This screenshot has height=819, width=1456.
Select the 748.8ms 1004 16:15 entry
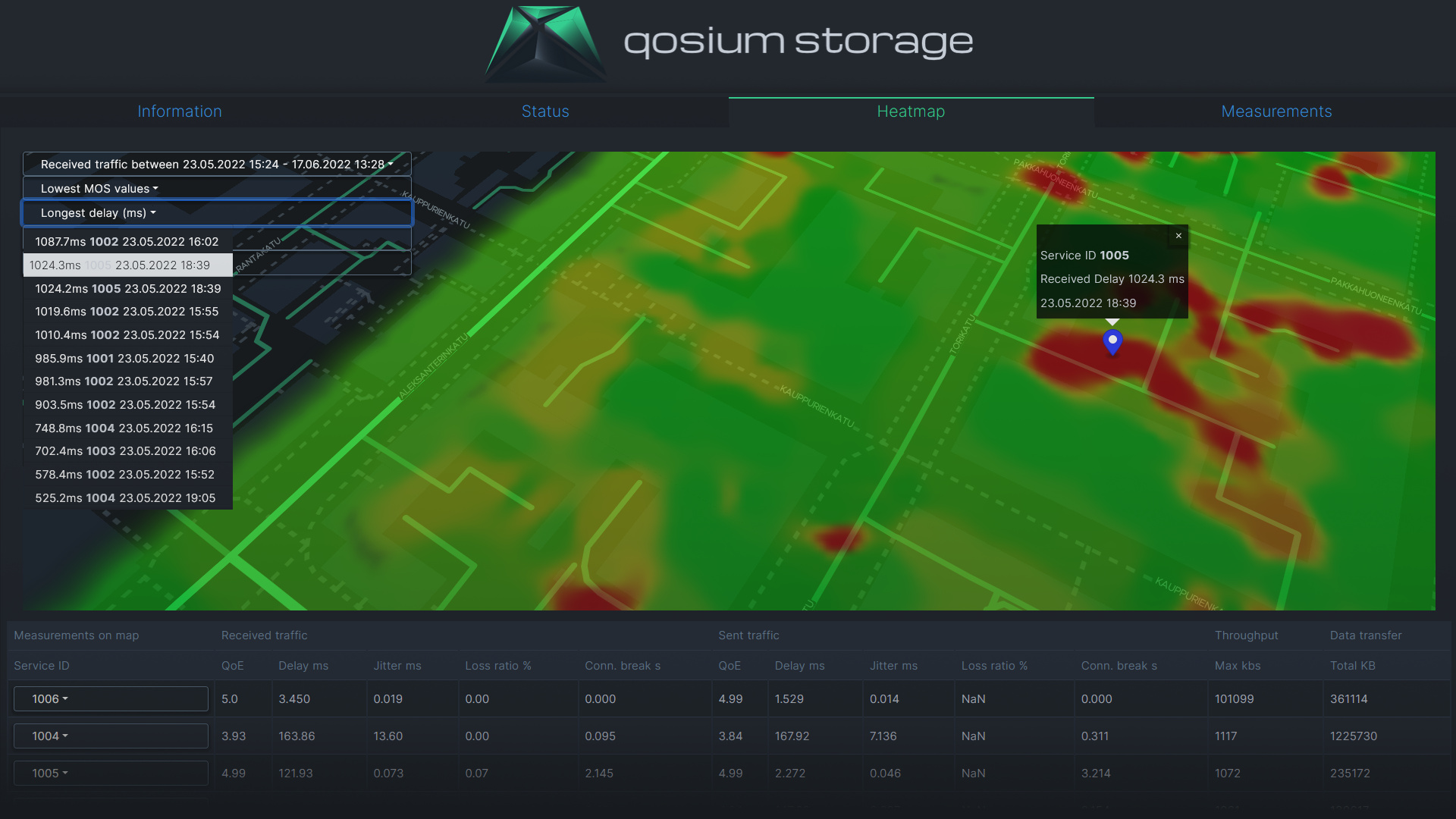pos(127,428)
